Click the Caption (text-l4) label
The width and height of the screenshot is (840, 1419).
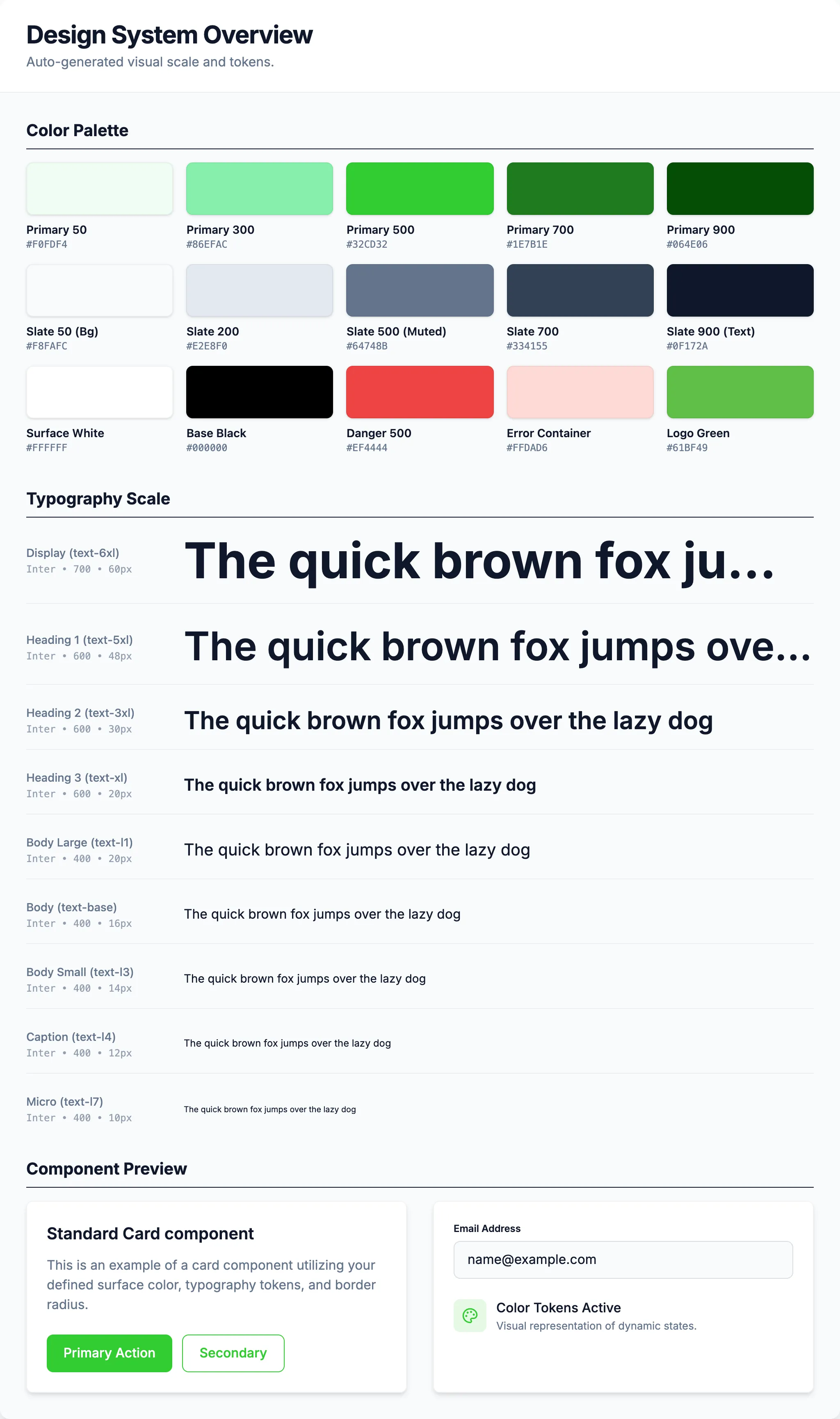coord(71,1037)
